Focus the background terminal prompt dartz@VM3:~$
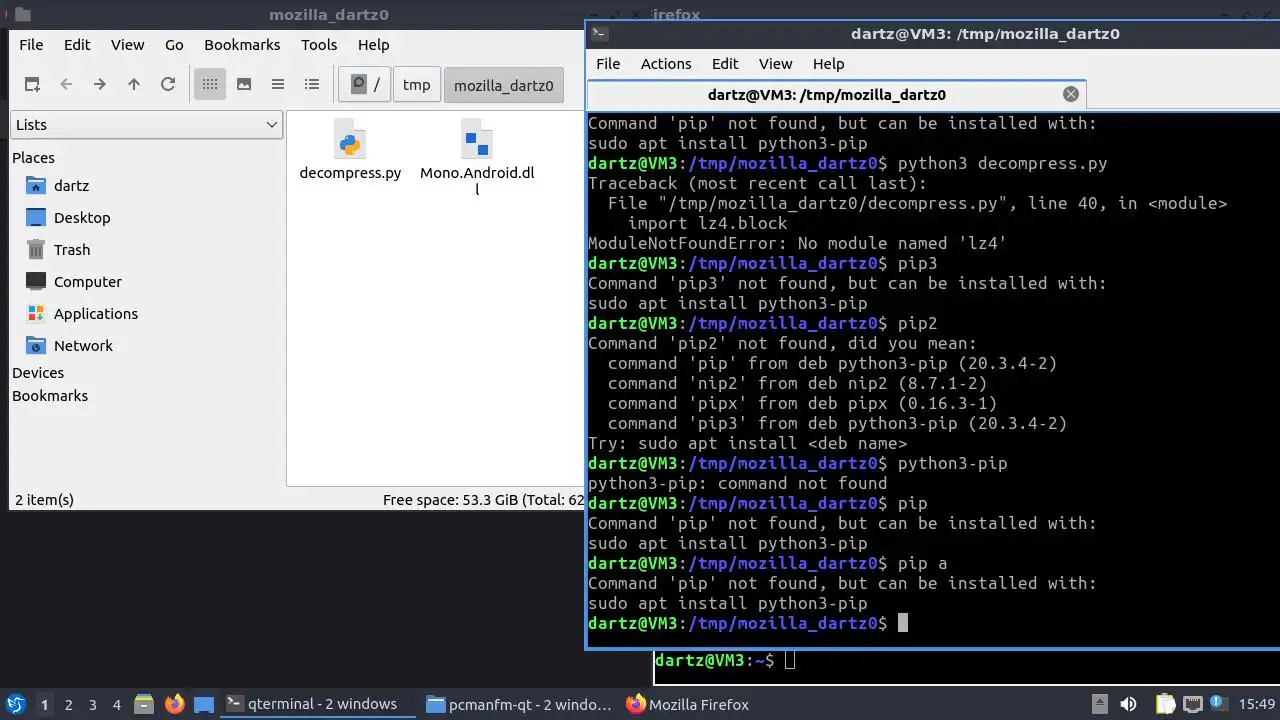 (x=724, y=661)
